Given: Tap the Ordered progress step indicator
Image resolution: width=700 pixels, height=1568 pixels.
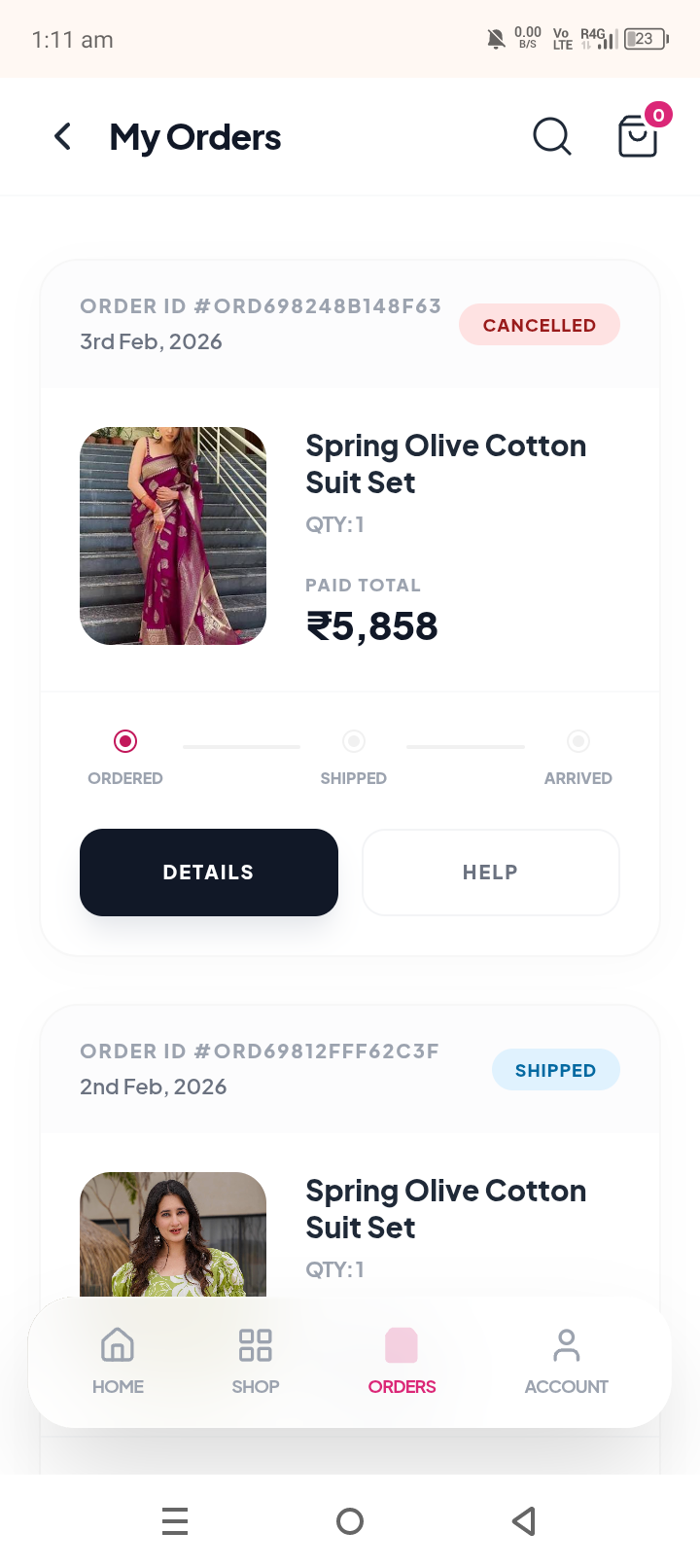Looking at the screenshot, I should 125,742.
